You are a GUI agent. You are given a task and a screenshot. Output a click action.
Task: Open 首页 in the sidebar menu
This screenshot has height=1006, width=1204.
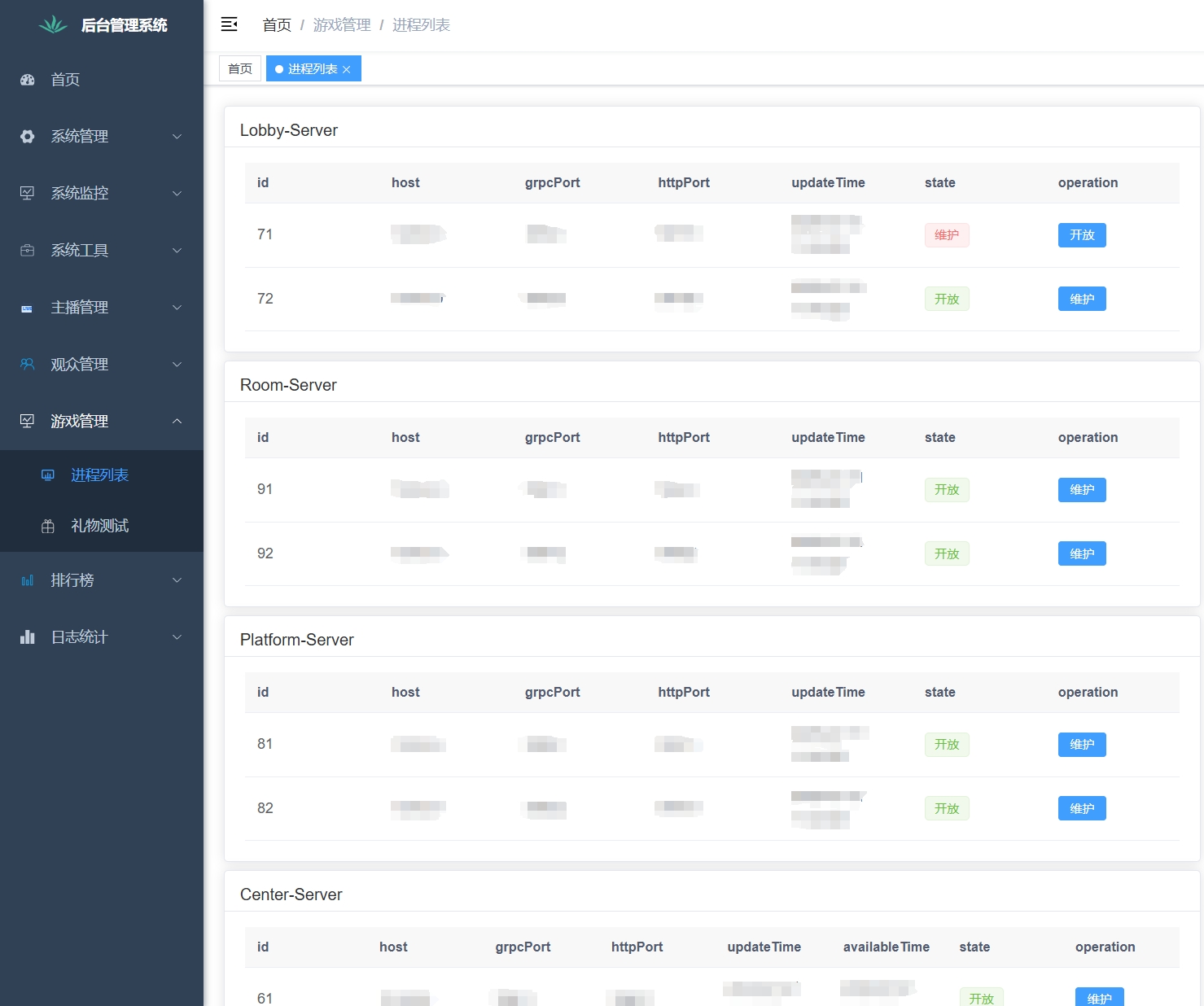tap(102, 80)
